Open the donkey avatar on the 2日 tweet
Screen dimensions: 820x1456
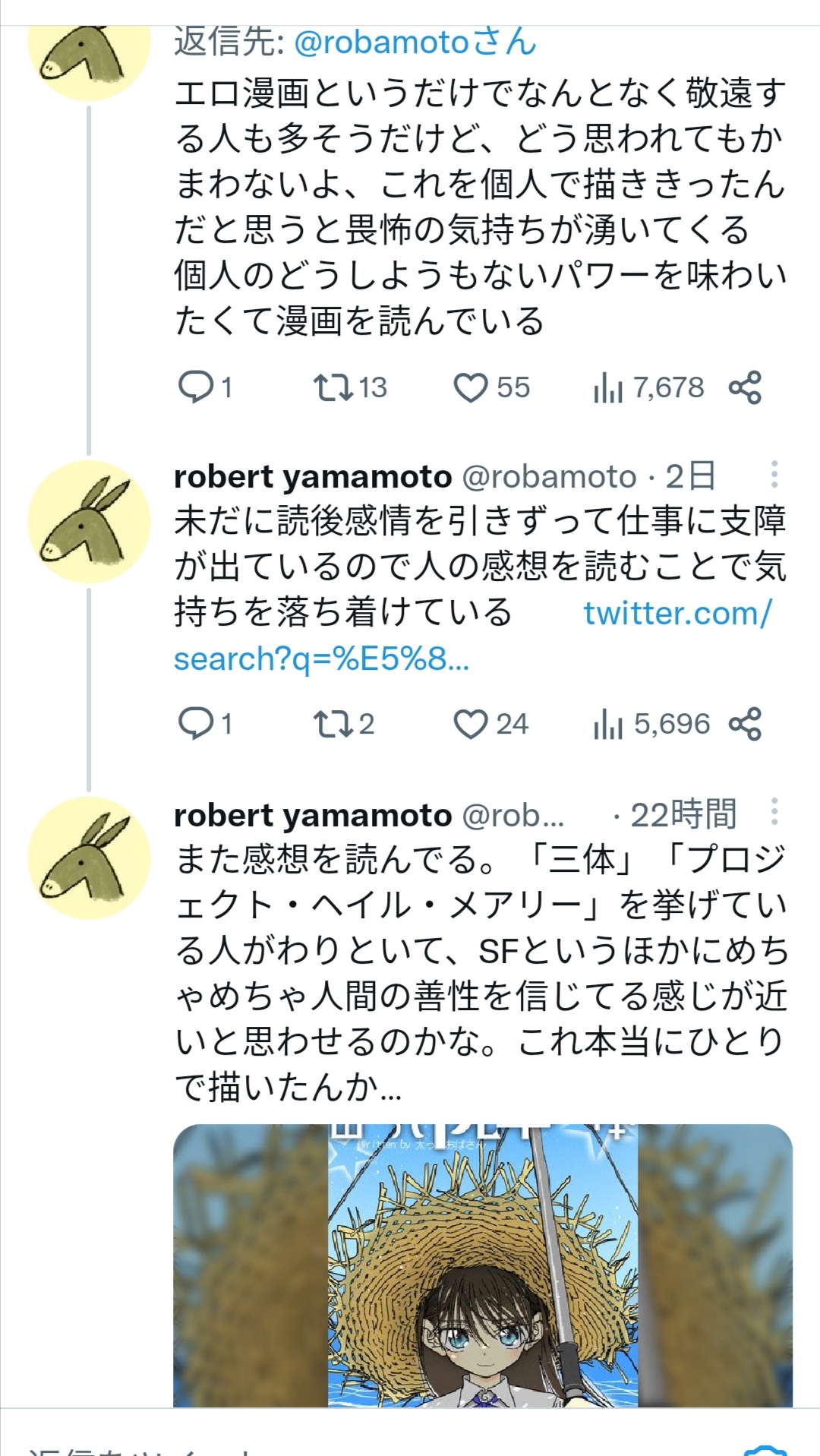[89, 522]
